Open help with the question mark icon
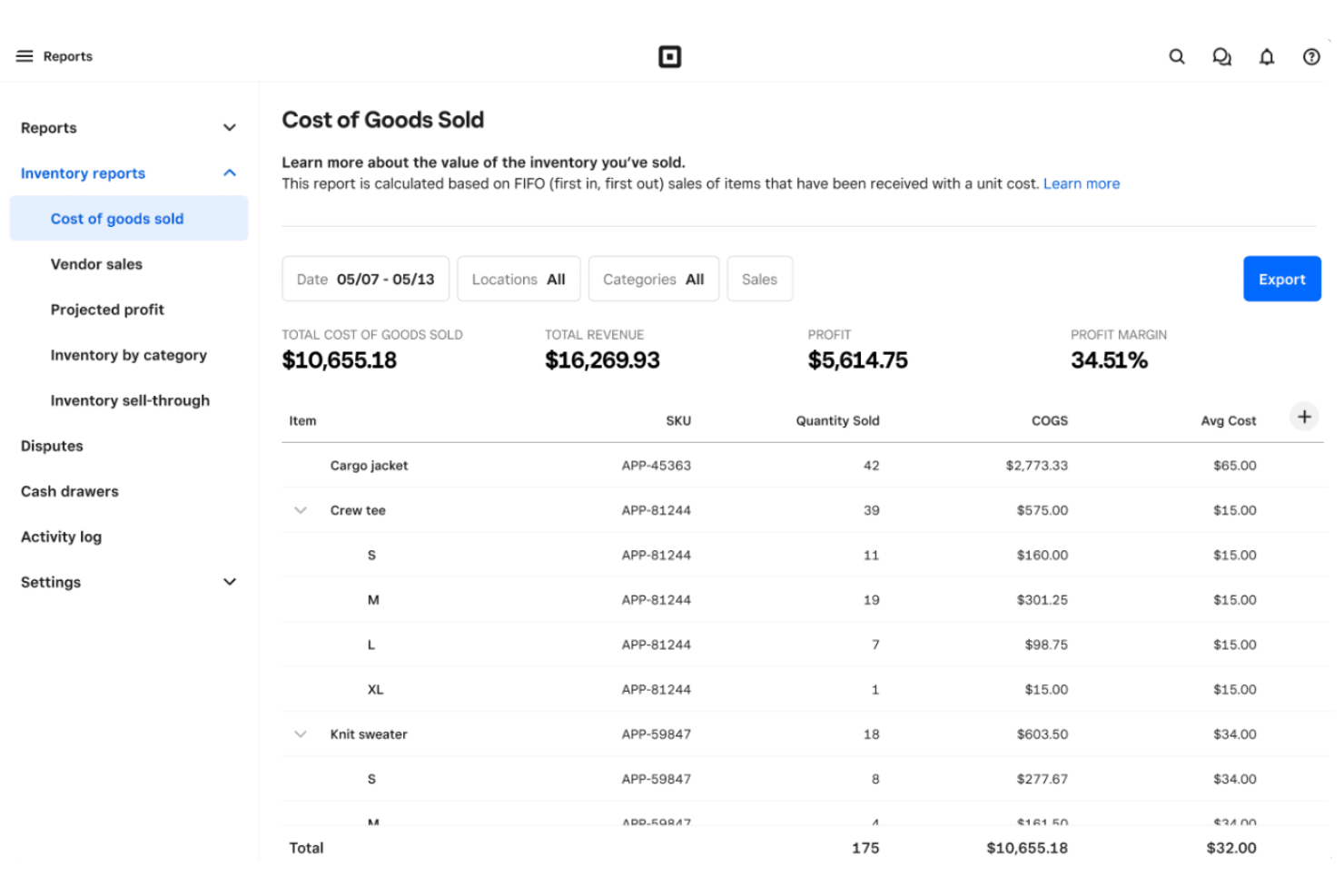The height and width of the screenshot is (896, 1344). point(1311,56)
